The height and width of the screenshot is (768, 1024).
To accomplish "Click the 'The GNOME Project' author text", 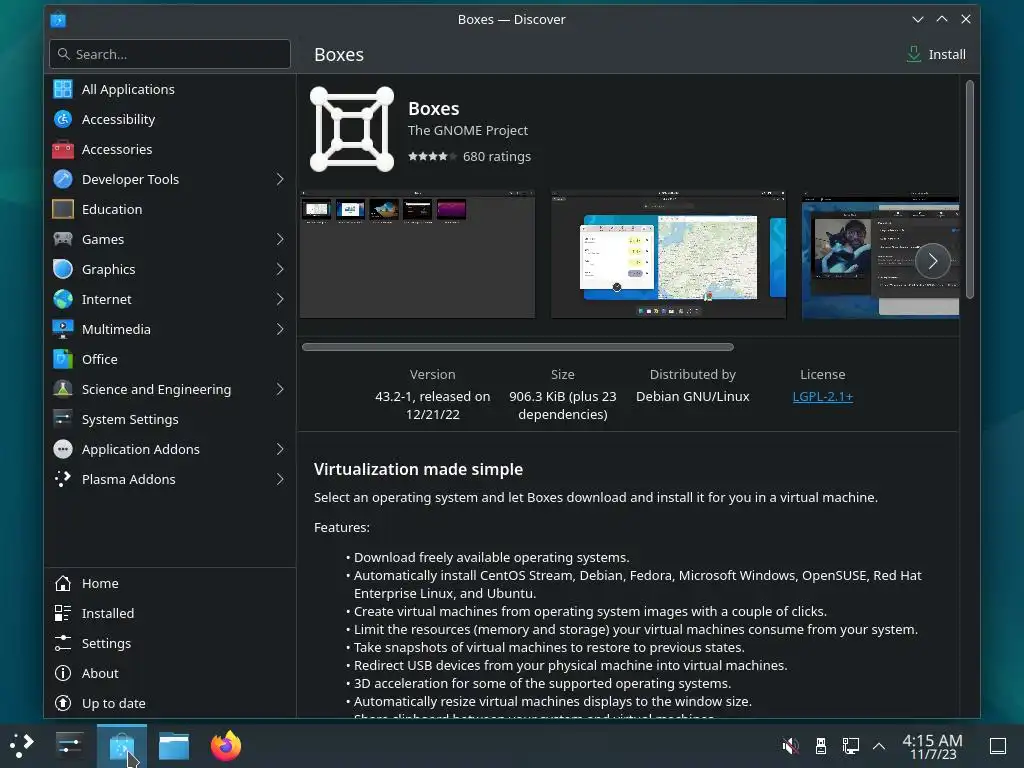I will point(468,131).
